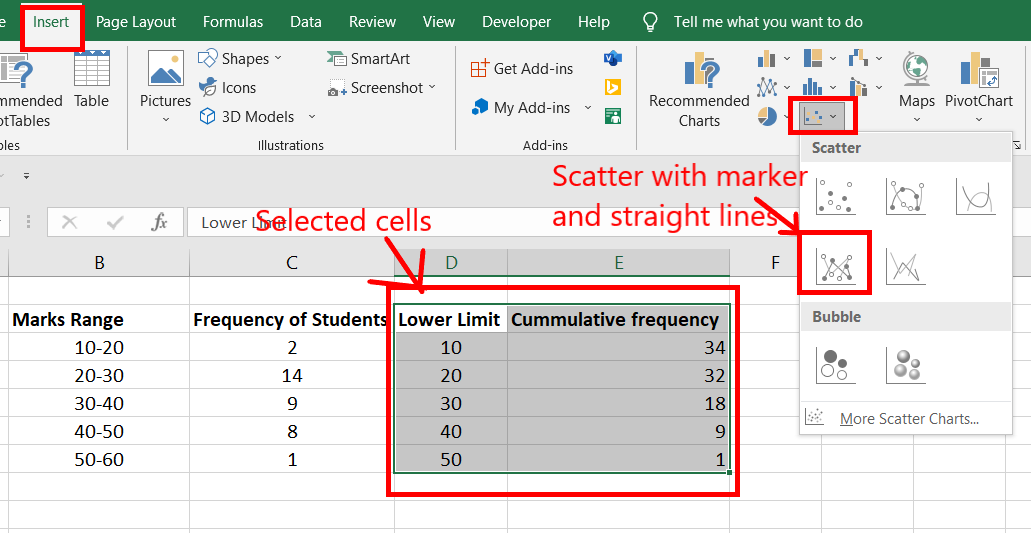Click the lightbulb Tell Me icon
This screenshot has width=1031, height=533.
point(650,22)
